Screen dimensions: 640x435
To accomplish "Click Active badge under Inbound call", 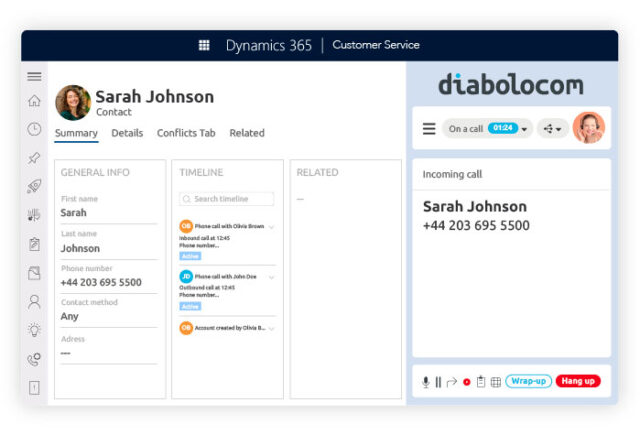I will point(190,256).
